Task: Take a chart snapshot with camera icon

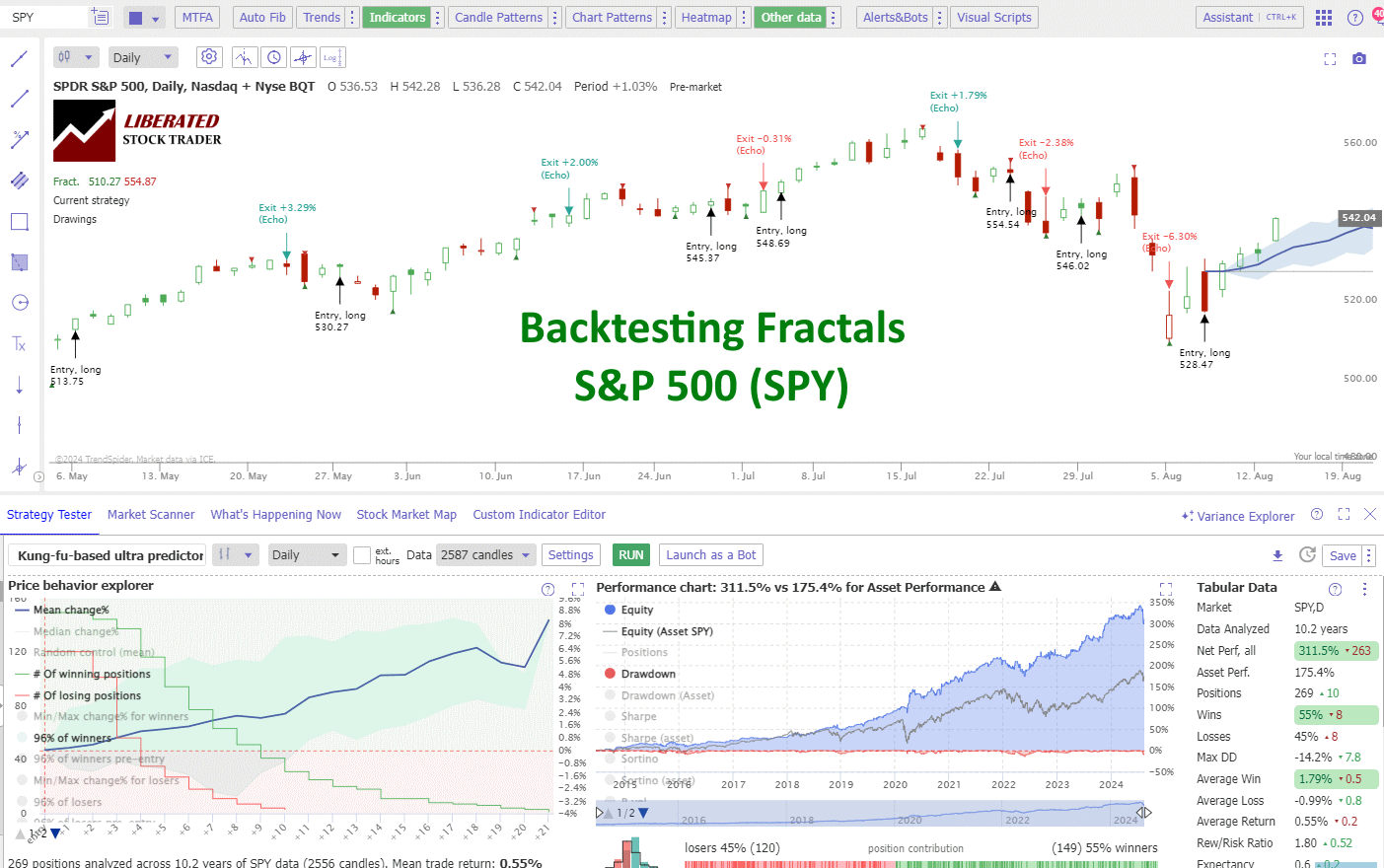Action: (x=1358, y=58)
